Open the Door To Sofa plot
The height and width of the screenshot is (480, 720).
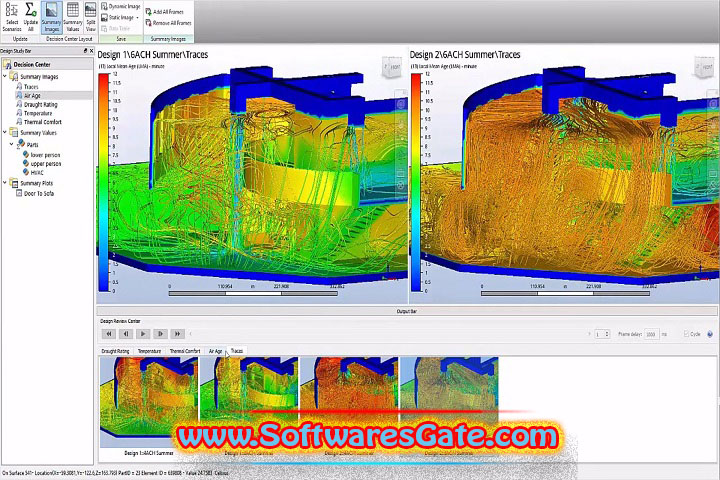click(35, 193)
